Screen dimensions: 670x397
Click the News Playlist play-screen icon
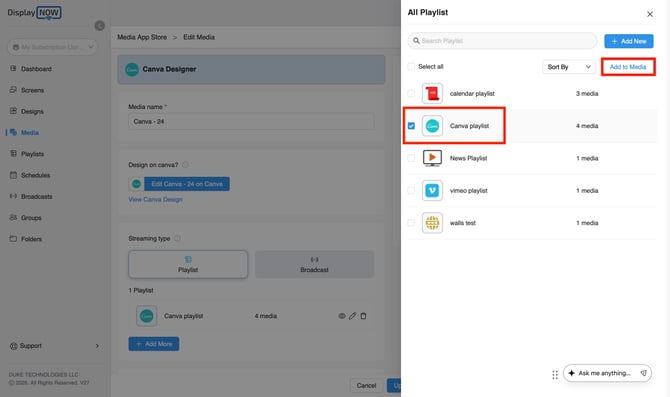pos(432,158)
